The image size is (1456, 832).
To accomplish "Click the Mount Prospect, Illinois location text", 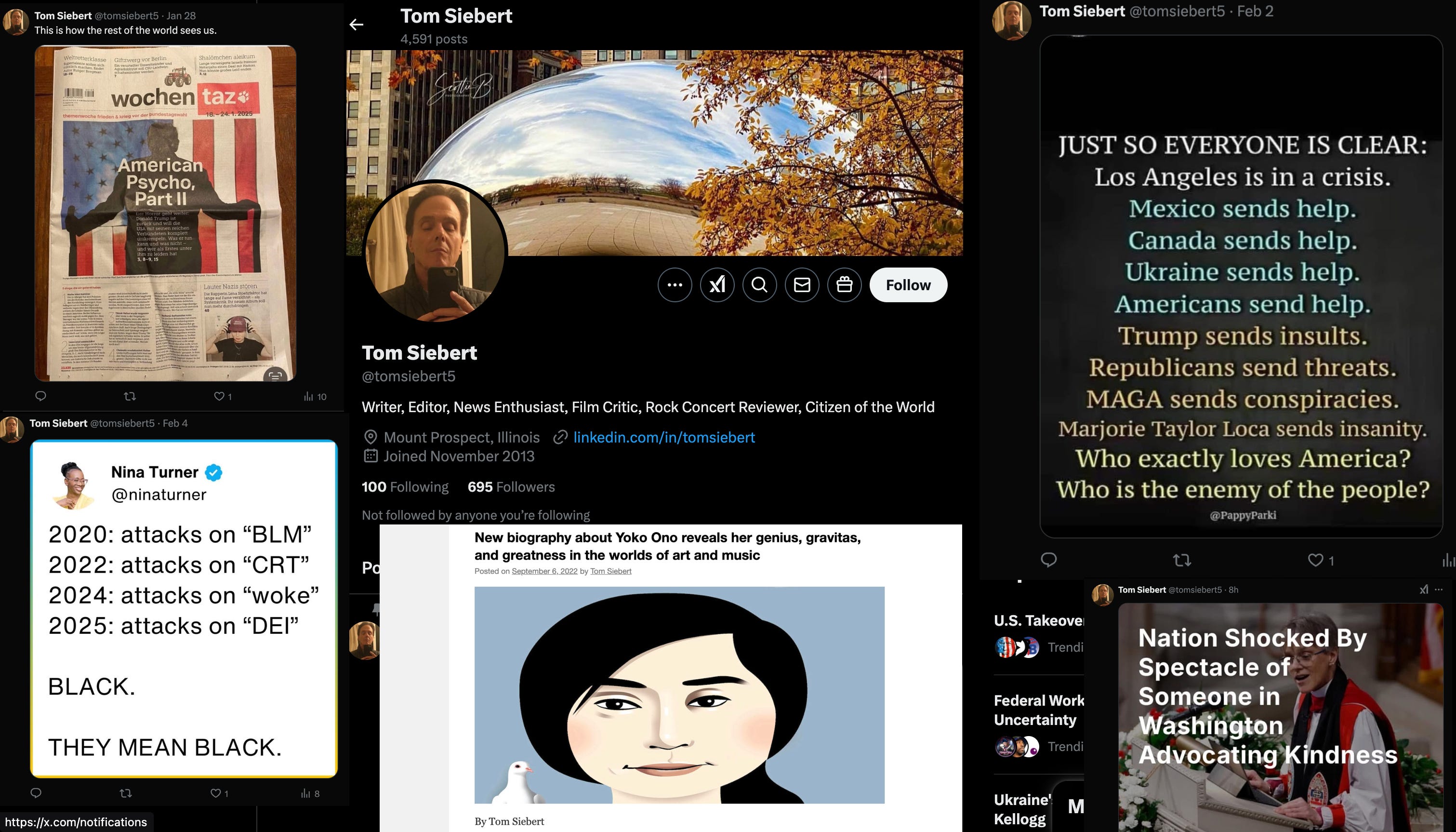I will 462,437.
